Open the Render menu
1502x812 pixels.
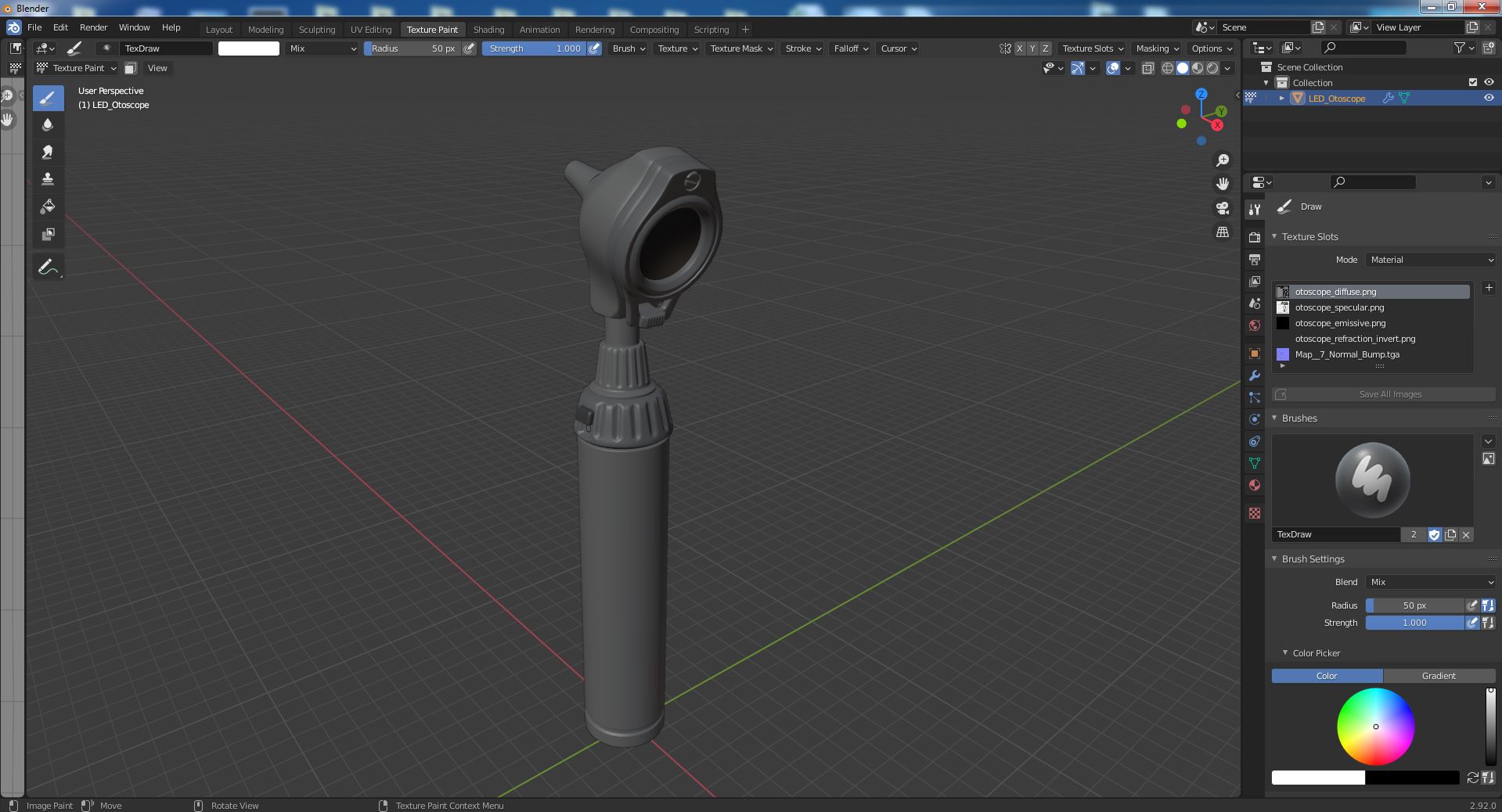click(93, 27)
